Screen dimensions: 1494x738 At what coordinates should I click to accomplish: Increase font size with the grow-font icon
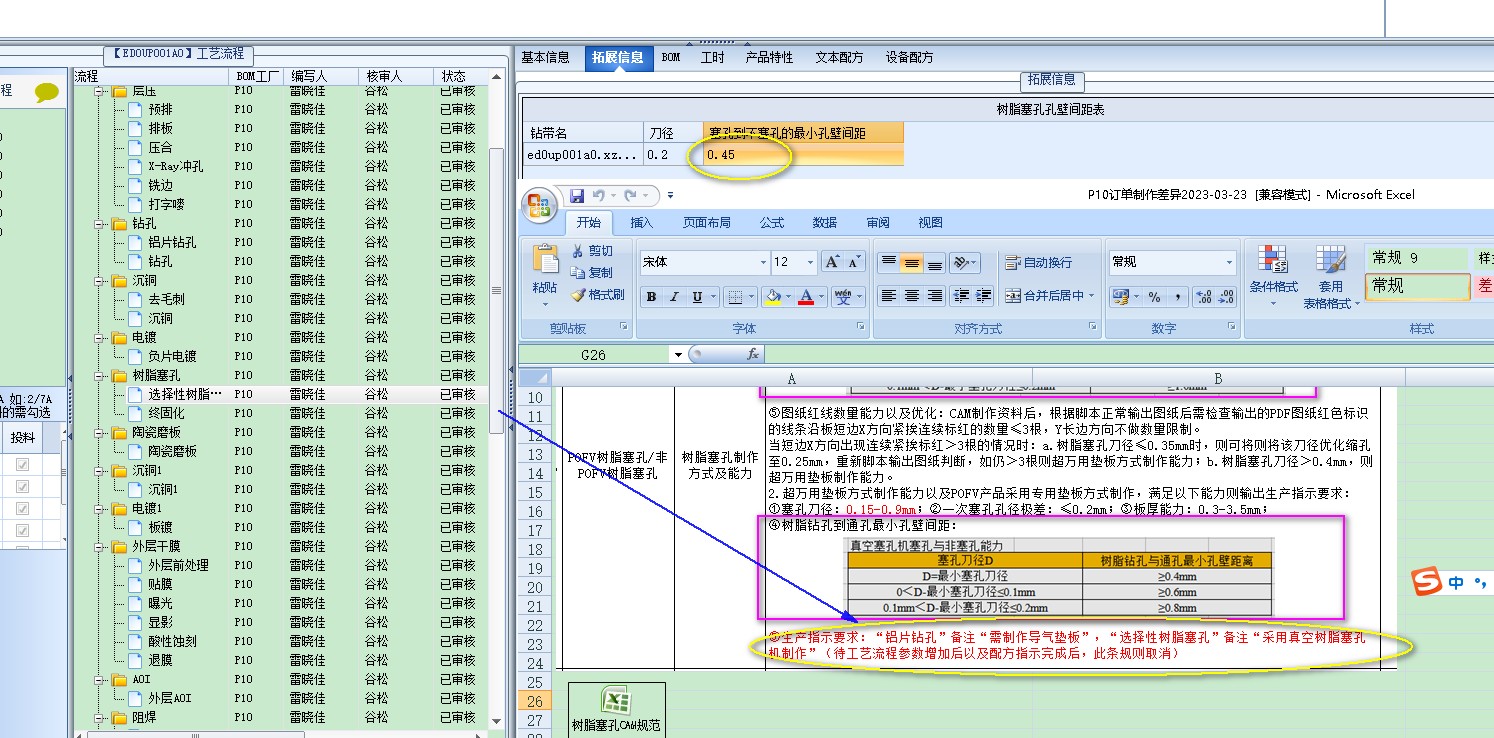click(x=832, y=262)
